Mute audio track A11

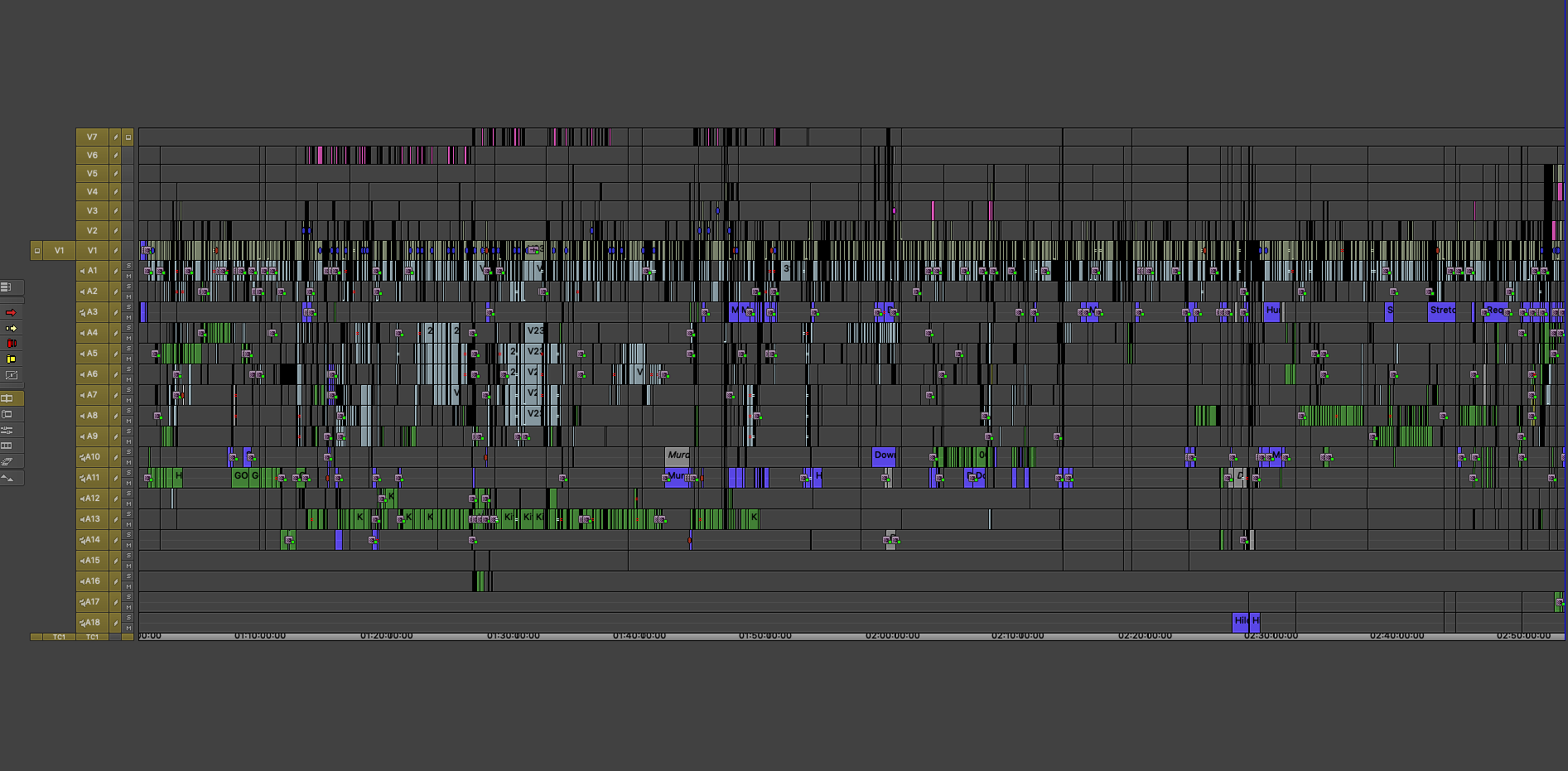[x=128, y=483]
